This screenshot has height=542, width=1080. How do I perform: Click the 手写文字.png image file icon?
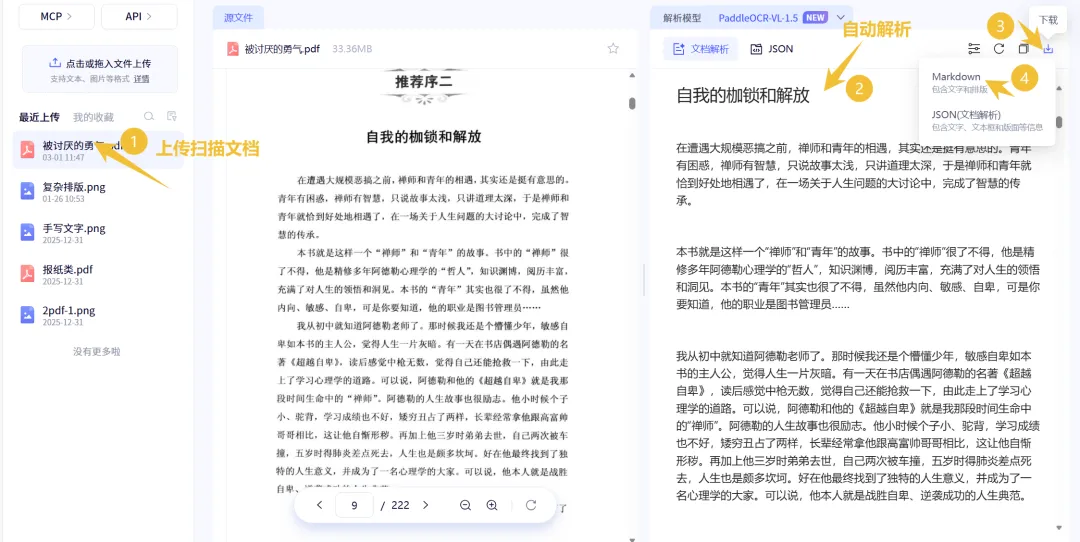28,232
